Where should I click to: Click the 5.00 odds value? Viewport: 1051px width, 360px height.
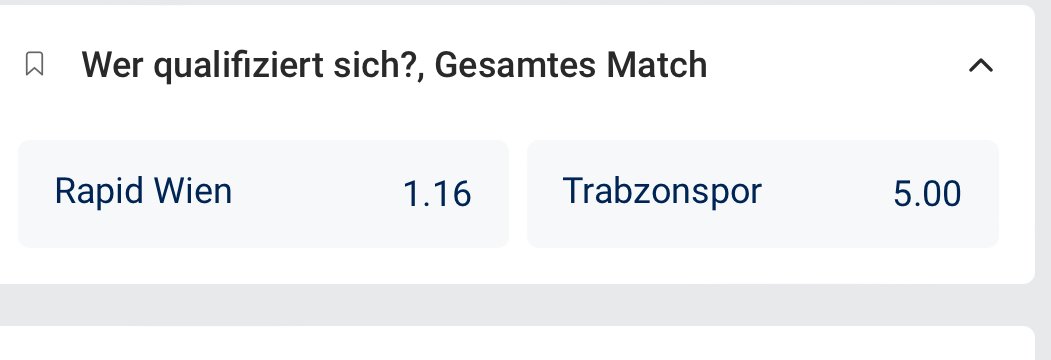point(927,194)
